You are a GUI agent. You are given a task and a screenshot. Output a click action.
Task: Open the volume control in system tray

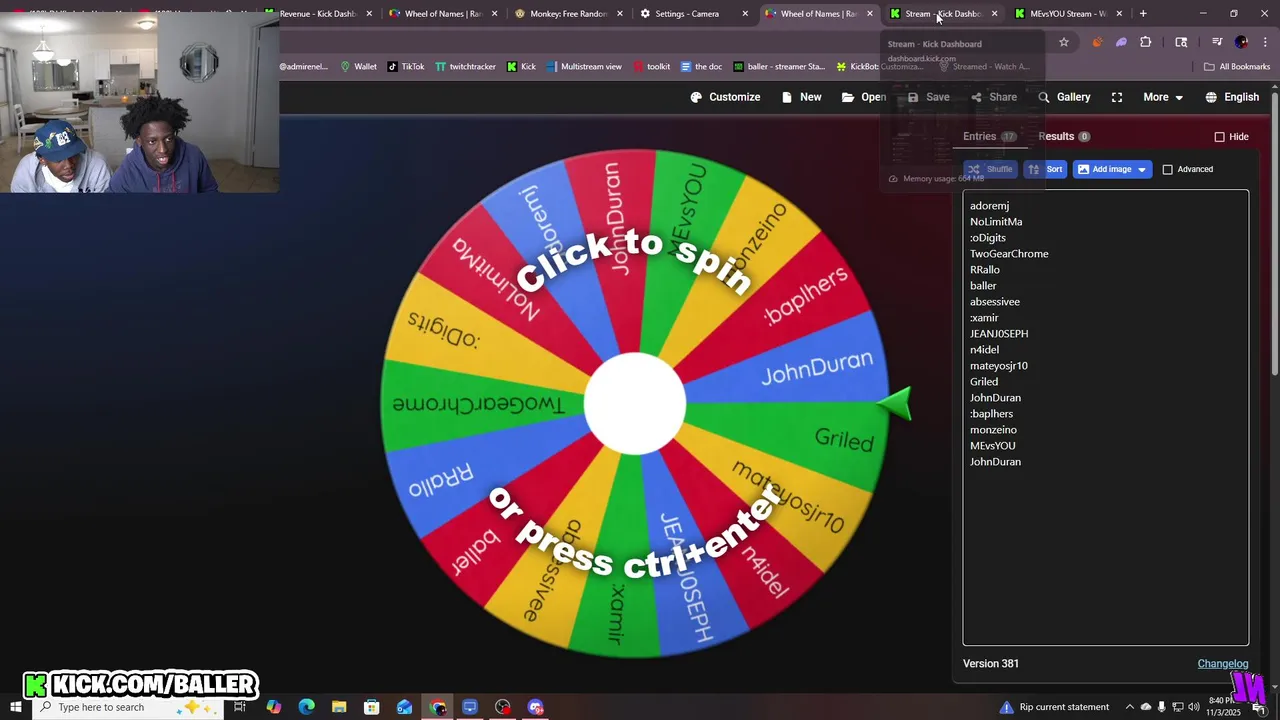tap(1194, 707)
